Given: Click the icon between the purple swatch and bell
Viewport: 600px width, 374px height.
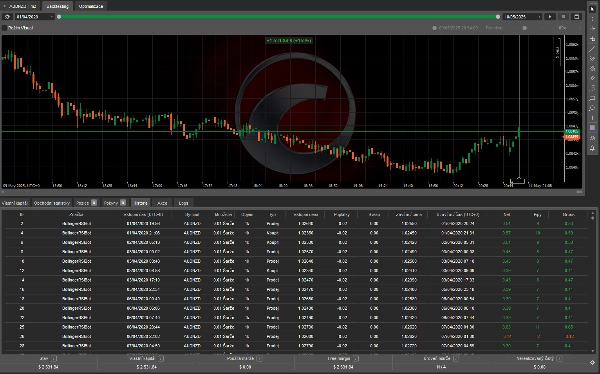Looking at the screenshot, I should [x=592, y=138].
